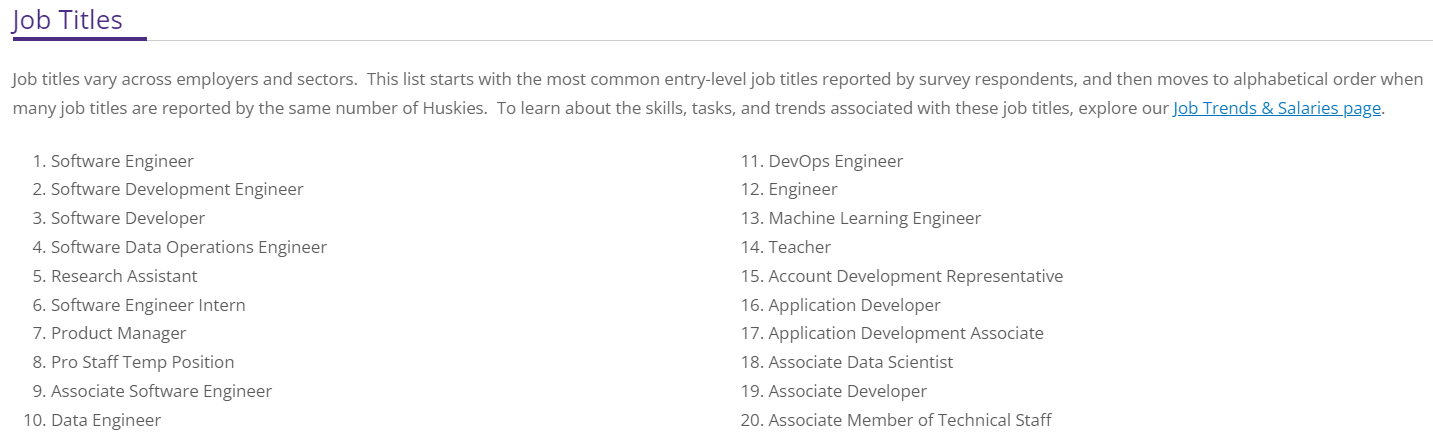
Task: Click Associate Member of Technical Staff
Action: point(909,420)
